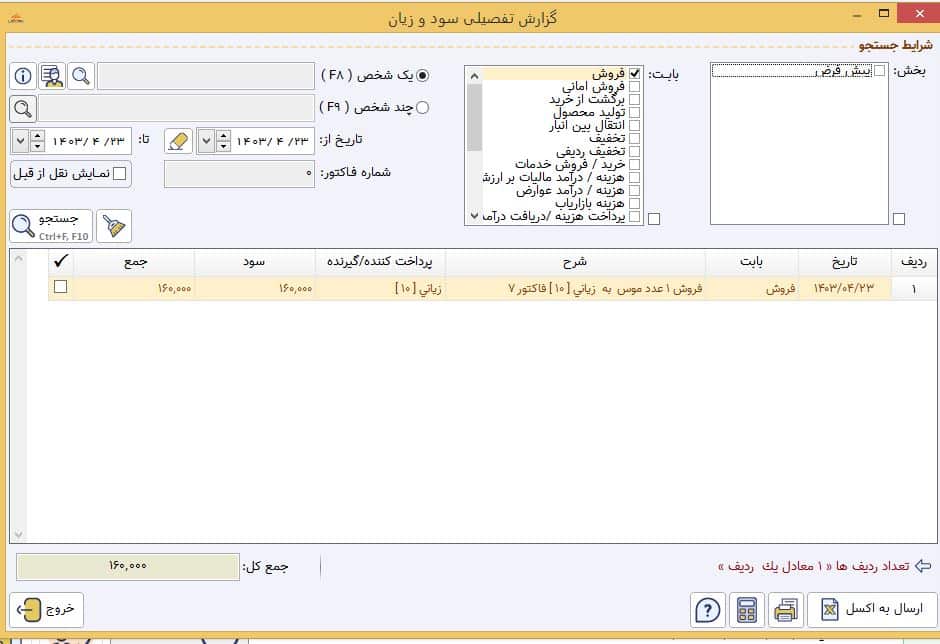Viewport: 940px width, 644px height.
Task: Check the فروش امانی option
Action: (x=634, y=86)
